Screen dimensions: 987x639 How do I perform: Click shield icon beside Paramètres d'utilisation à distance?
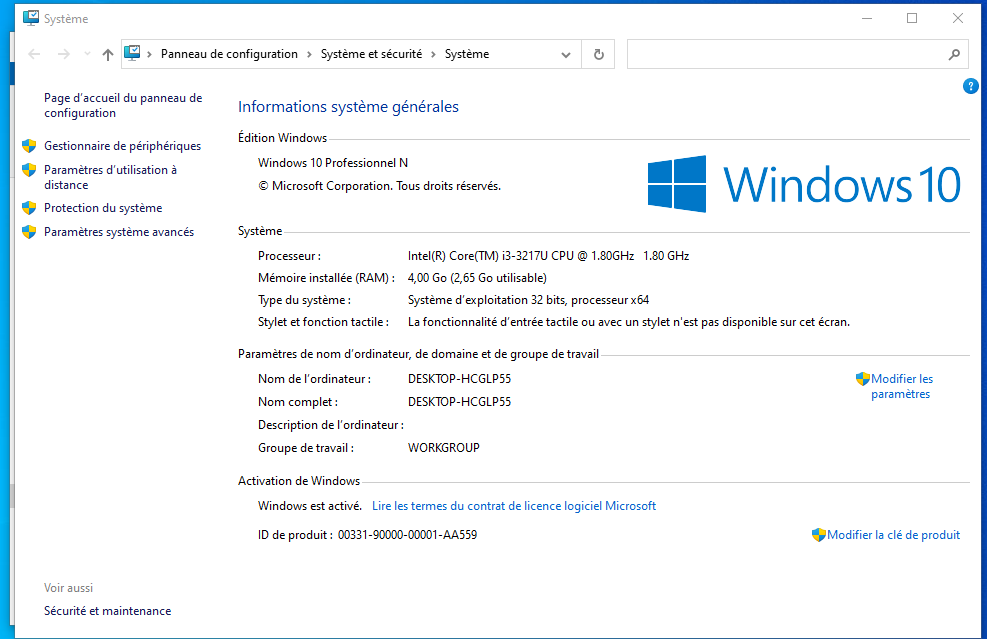tap(29, 170)
